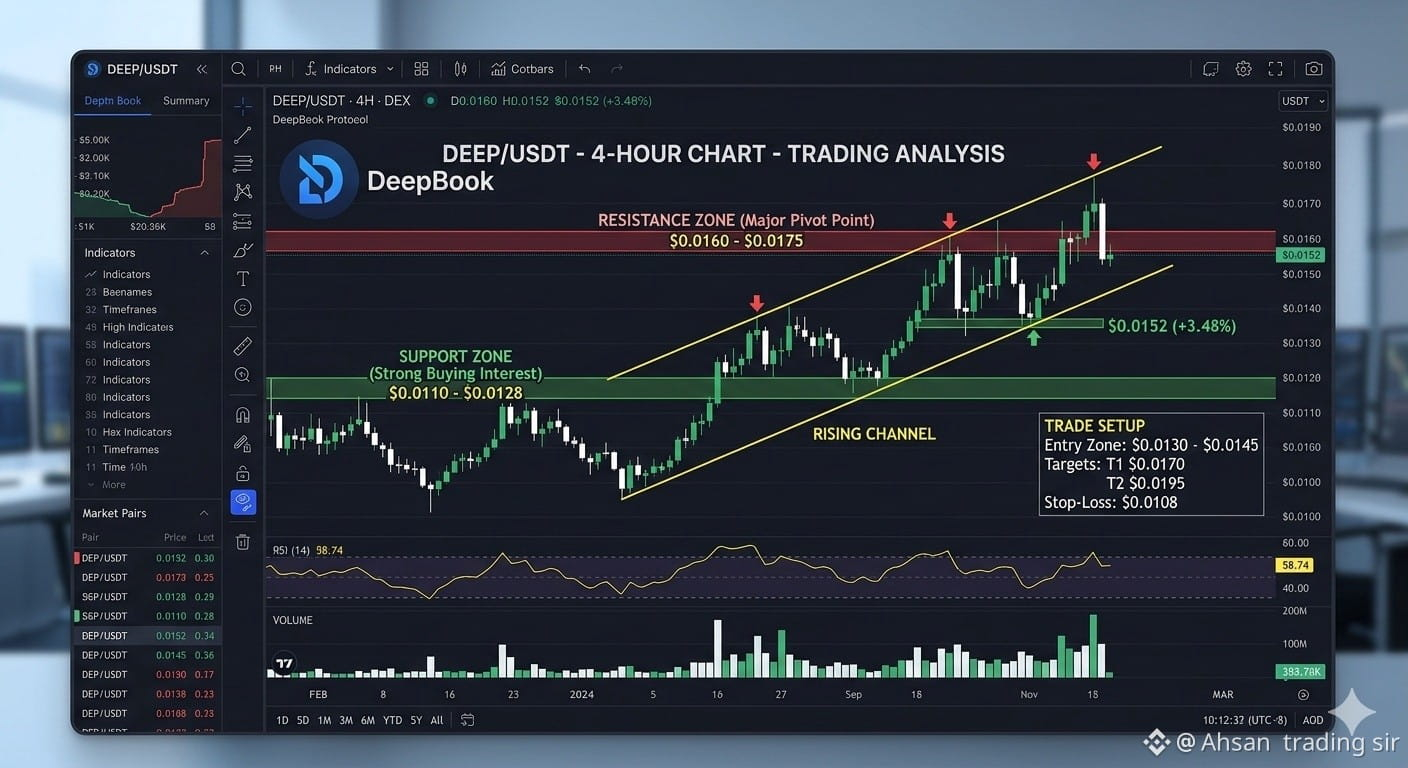
Task: Set time range to 1M
Action: click(x=324, y=720)
